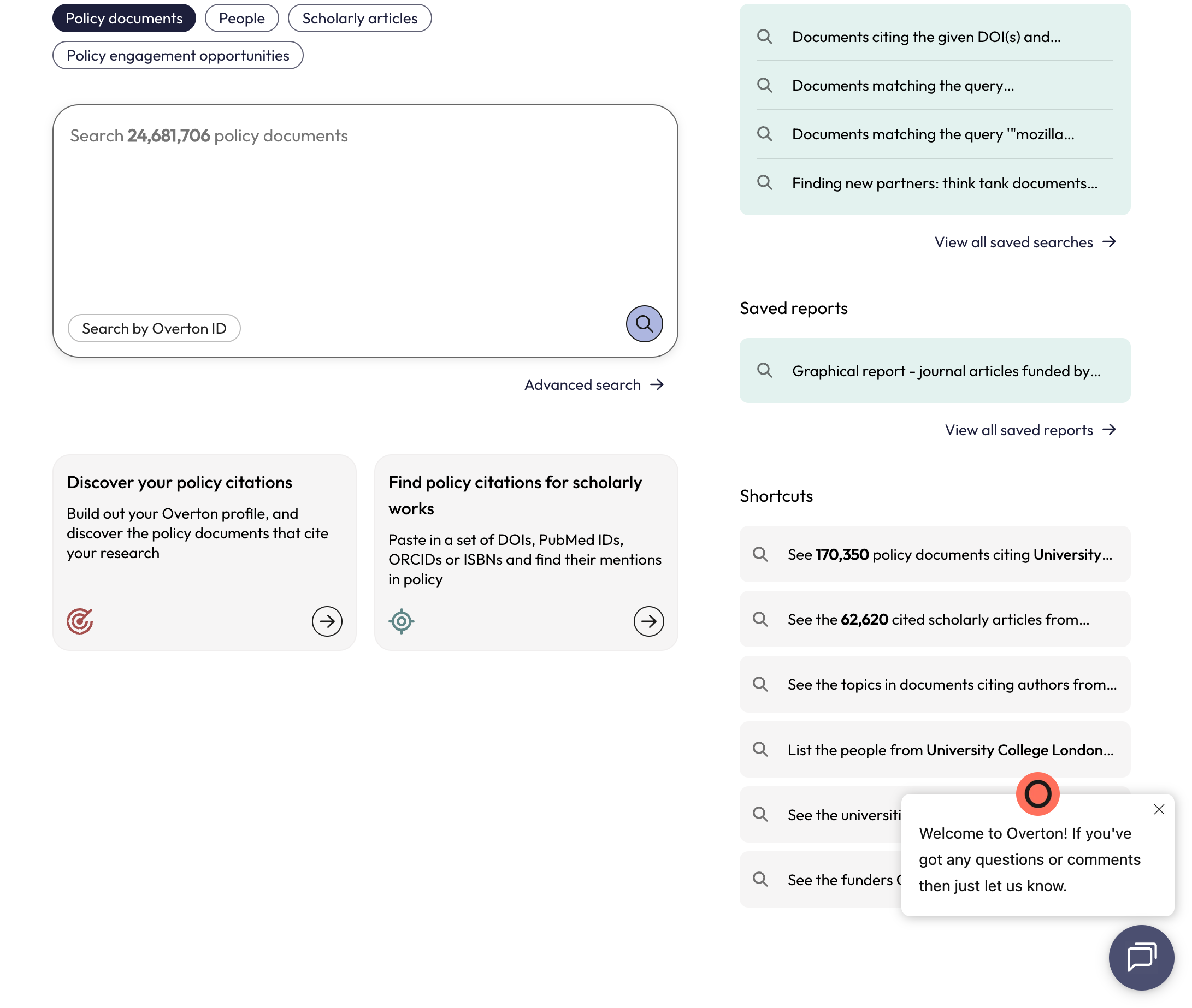Image resolution: width=1192 pixels, height=1008 pixels.
Task: Click Find policy citations for scholarly works heading
Action: pyautogui.click(x=515, y=495)
